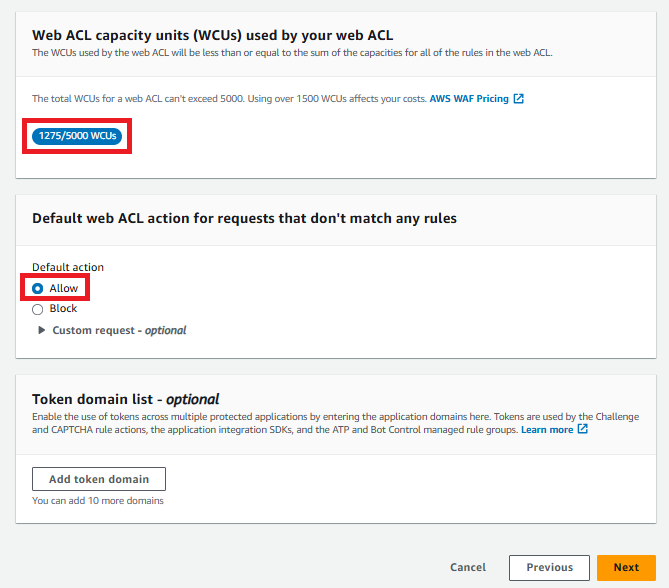
Task: Expand the Custom request optional section
Action: 112,330
